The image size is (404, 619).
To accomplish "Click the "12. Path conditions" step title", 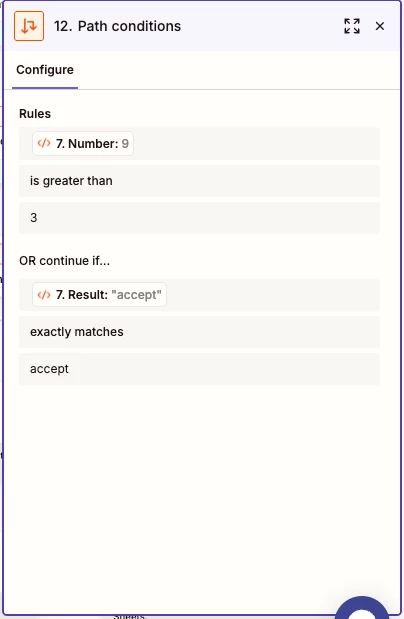I will pyautogui.click(x=117, y=26).
